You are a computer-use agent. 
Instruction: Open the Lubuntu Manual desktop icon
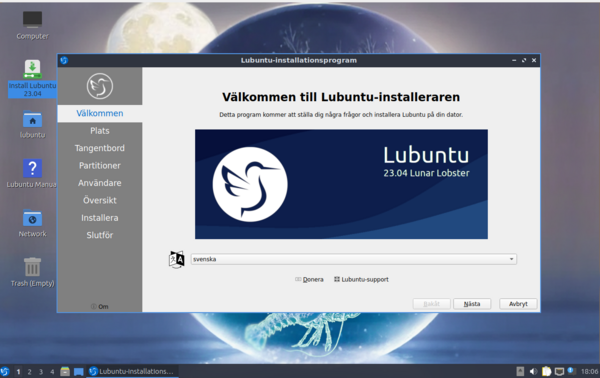click(x=32, y=174)
